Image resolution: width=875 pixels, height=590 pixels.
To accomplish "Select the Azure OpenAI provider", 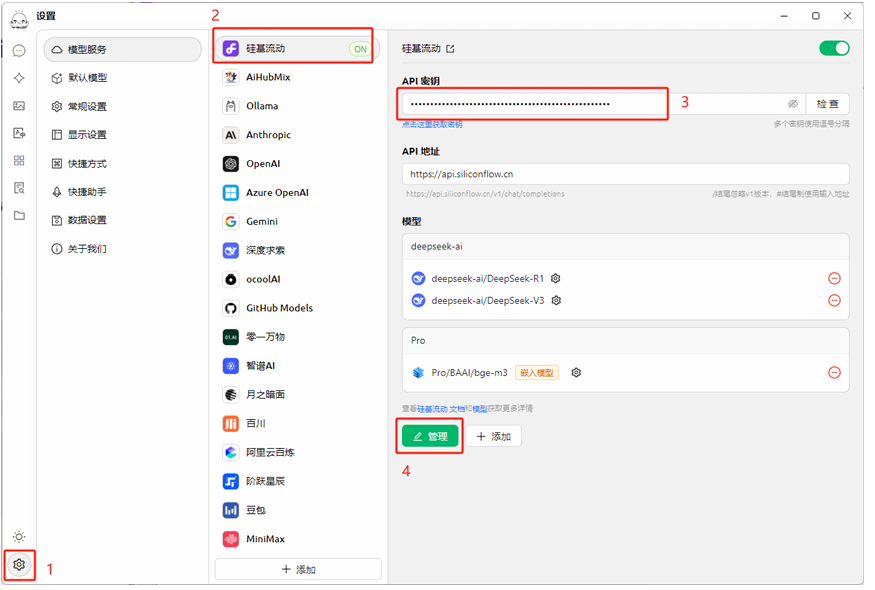I will [x=297, y=193].
